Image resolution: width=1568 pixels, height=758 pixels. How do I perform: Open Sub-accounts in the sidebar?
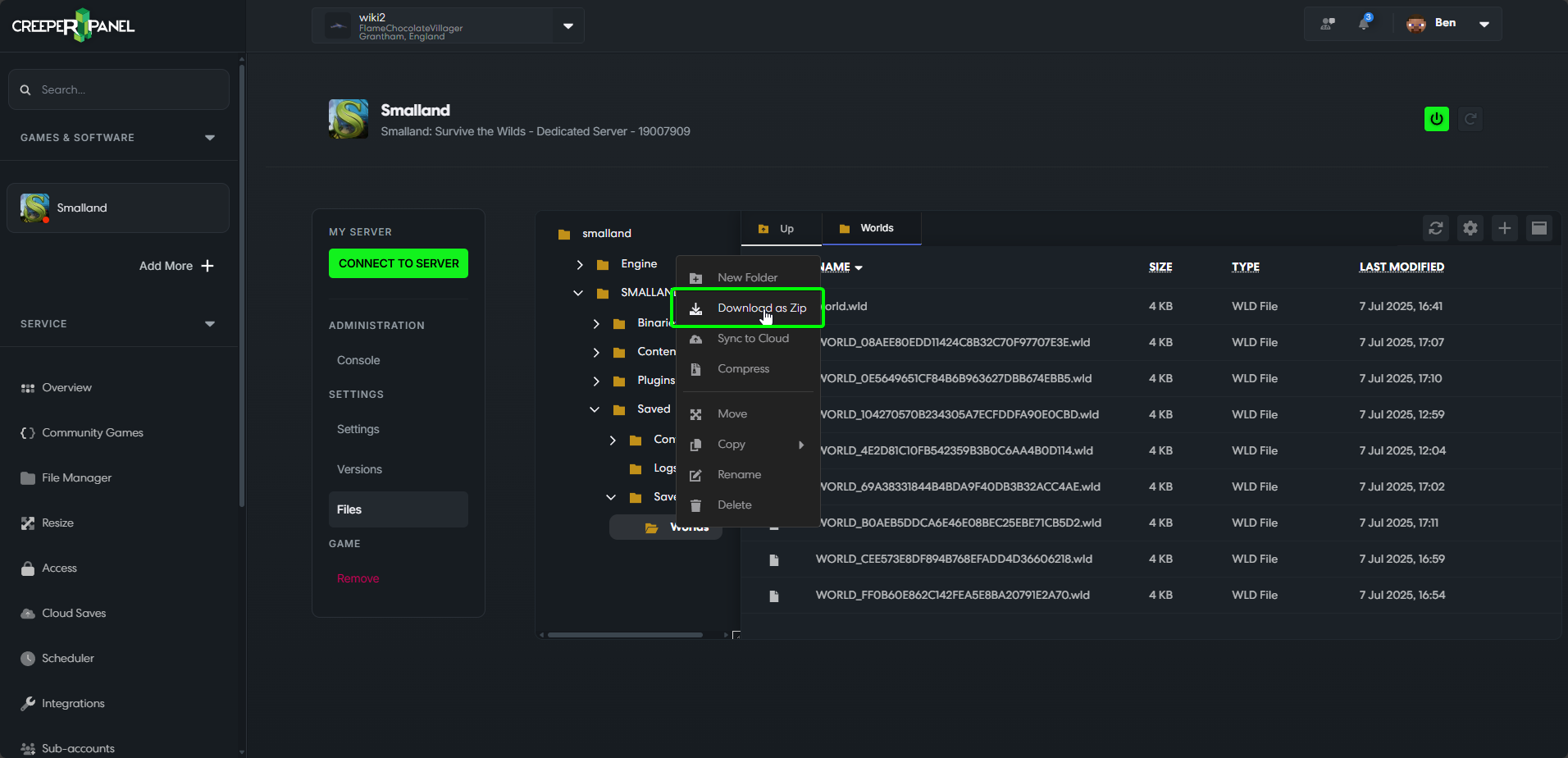click(67, 748)
